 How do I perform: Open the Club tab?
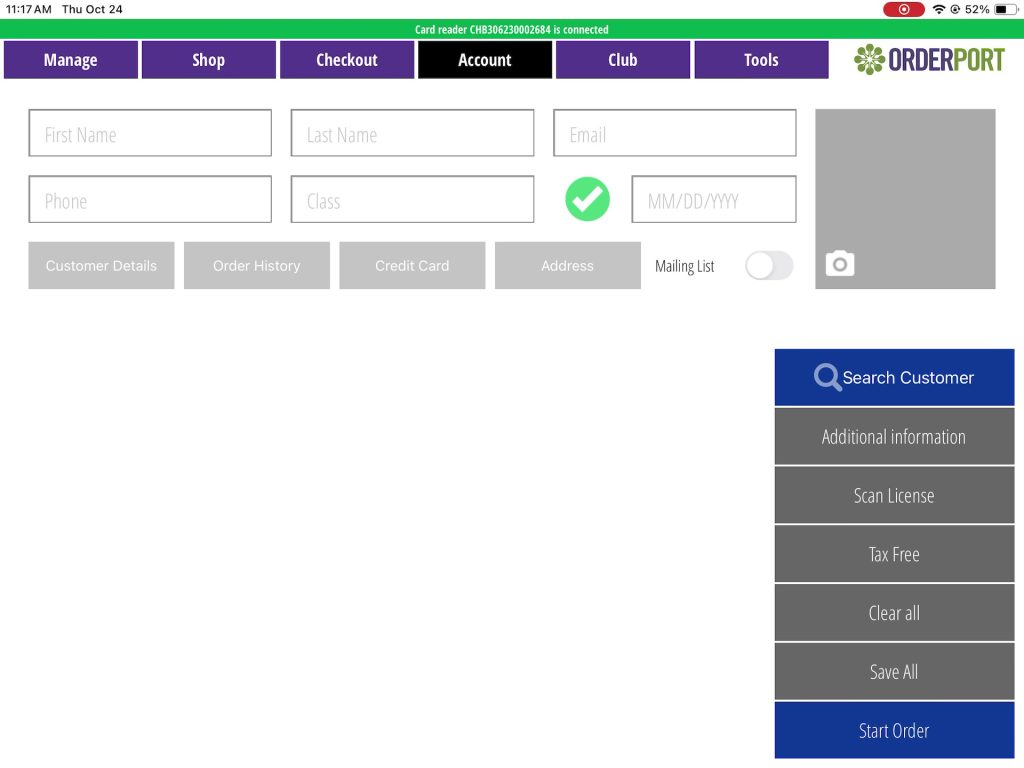point(623,60)
